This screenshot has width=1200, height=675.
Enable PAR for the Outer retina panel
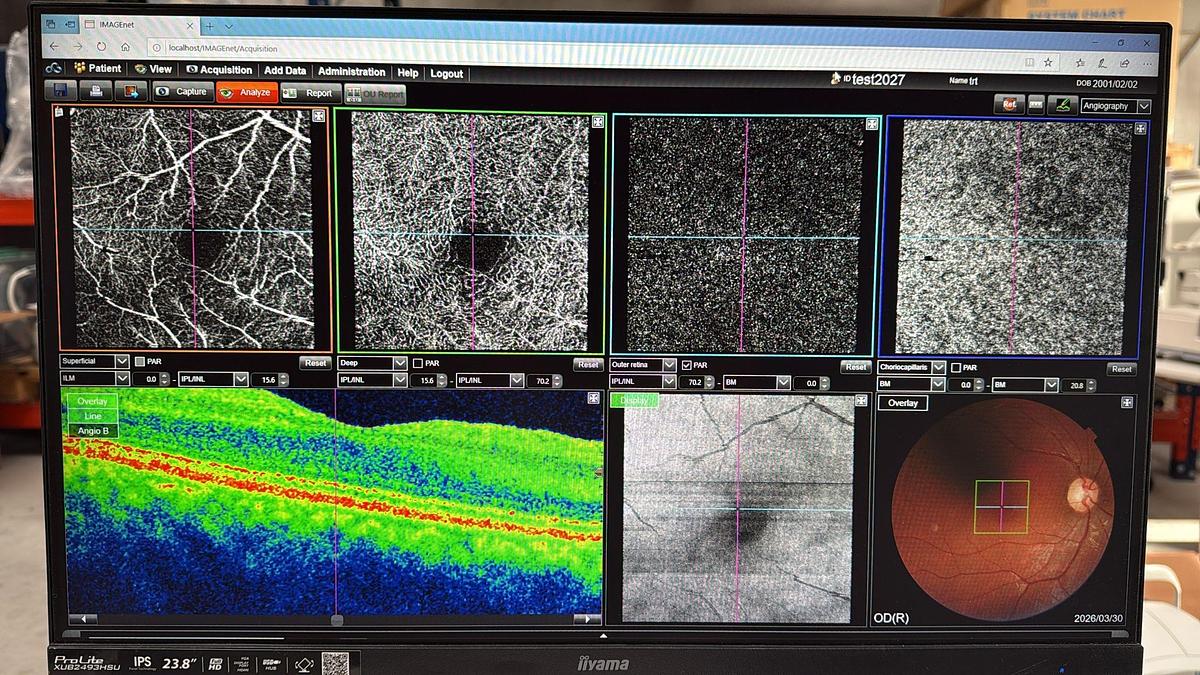pos(686,363)
